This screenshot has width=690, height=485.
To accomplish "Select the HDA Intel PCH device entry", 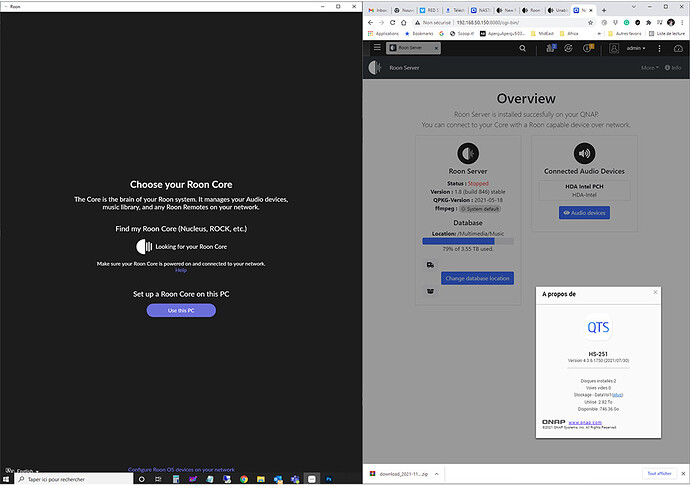I will pos(584,191).
